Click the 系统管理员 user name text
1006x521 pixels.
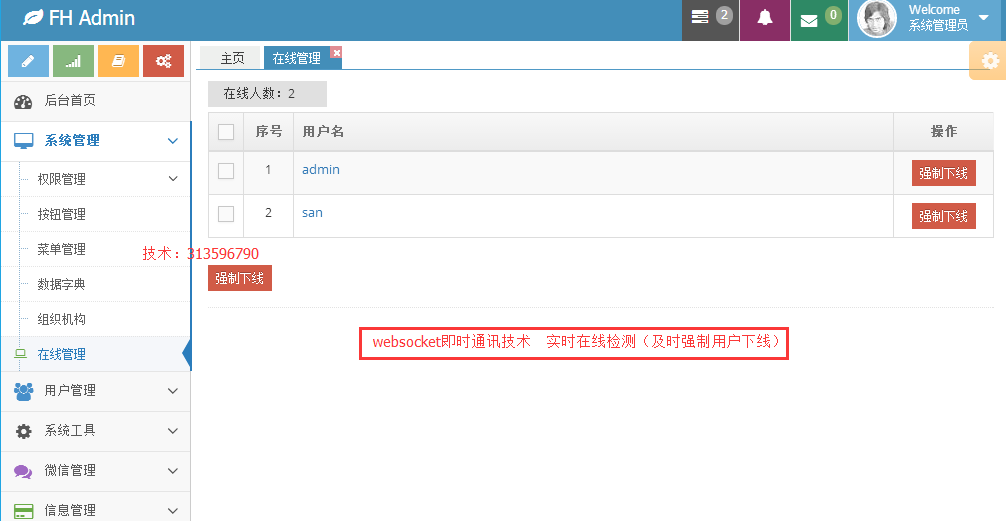(x=938, y=26)
